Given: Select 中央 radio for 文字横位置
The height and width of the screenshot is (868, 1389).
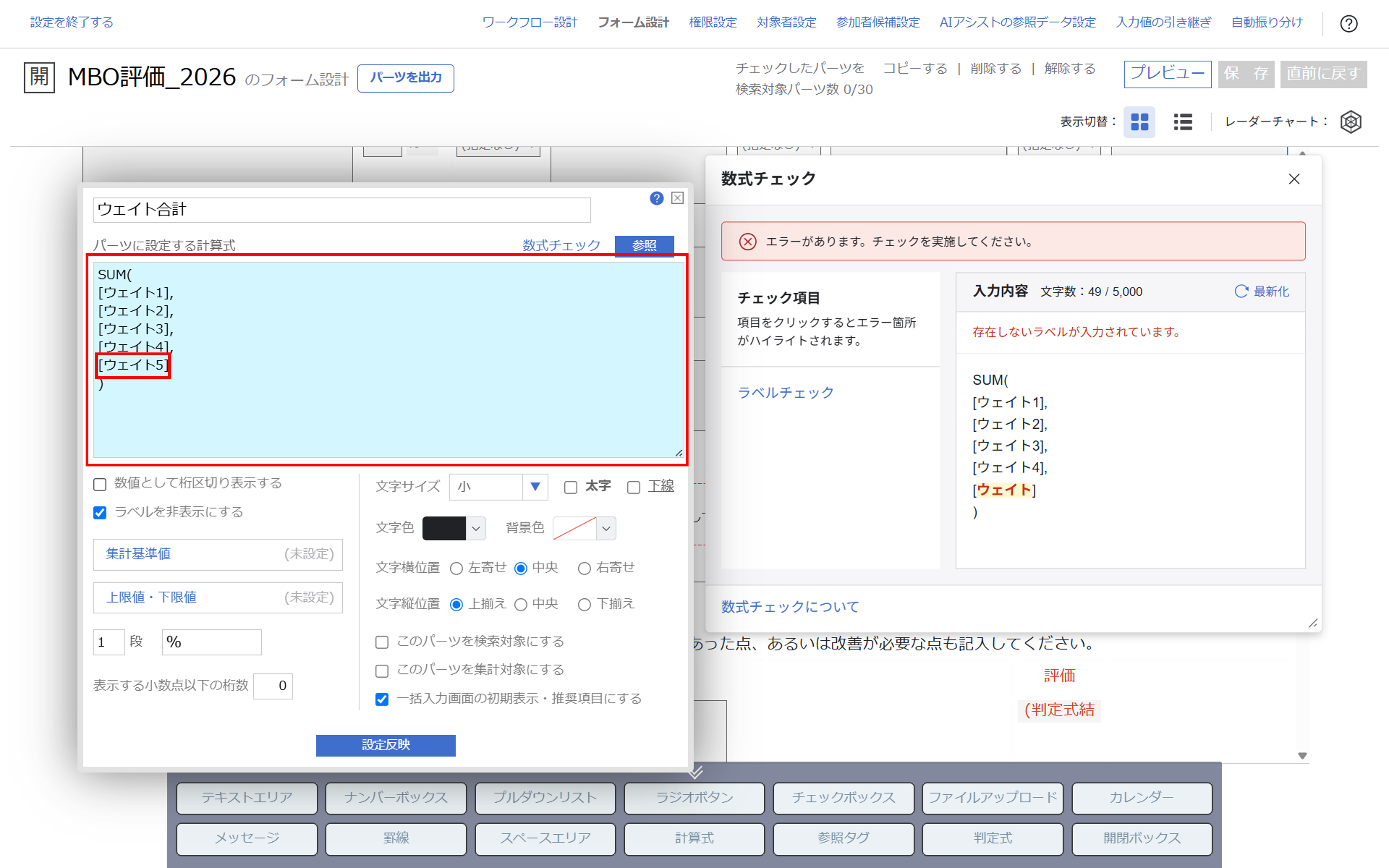Looking at the screenshot, I should point(521,568).
